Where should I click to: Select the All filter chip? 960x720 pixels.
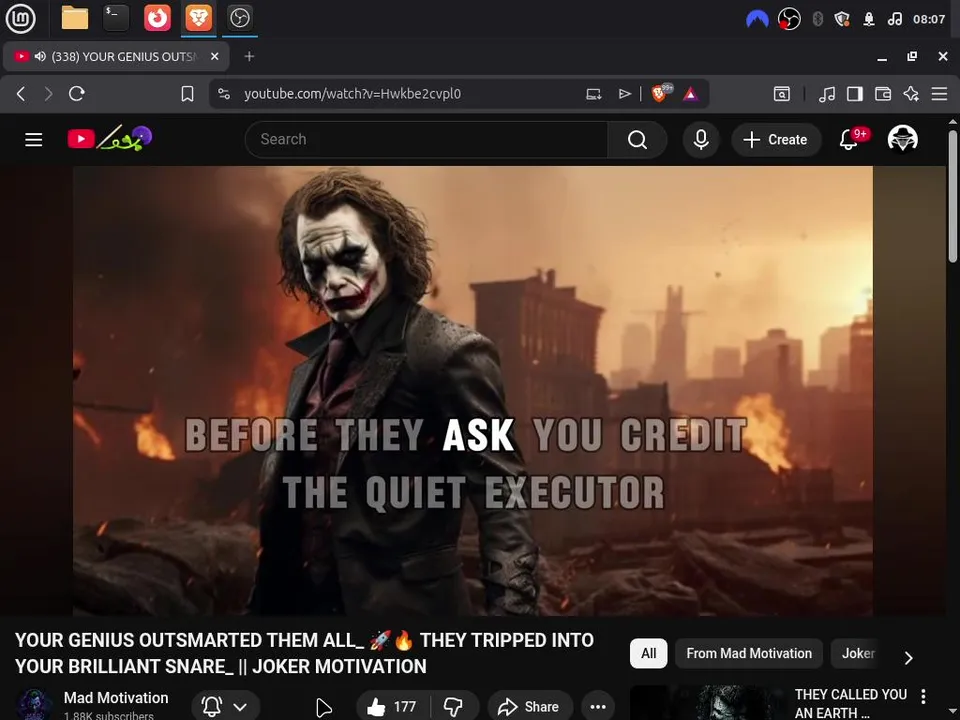[648, 653]
